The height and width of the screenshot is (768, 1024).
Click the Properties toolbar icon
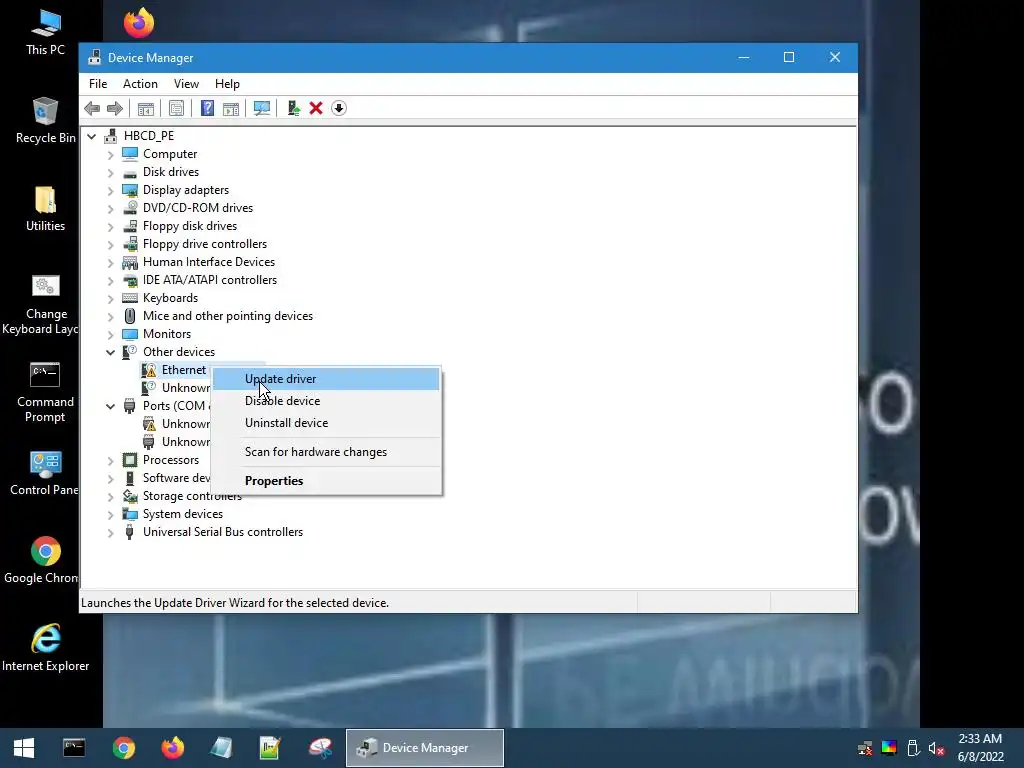(x=176, y=108)
